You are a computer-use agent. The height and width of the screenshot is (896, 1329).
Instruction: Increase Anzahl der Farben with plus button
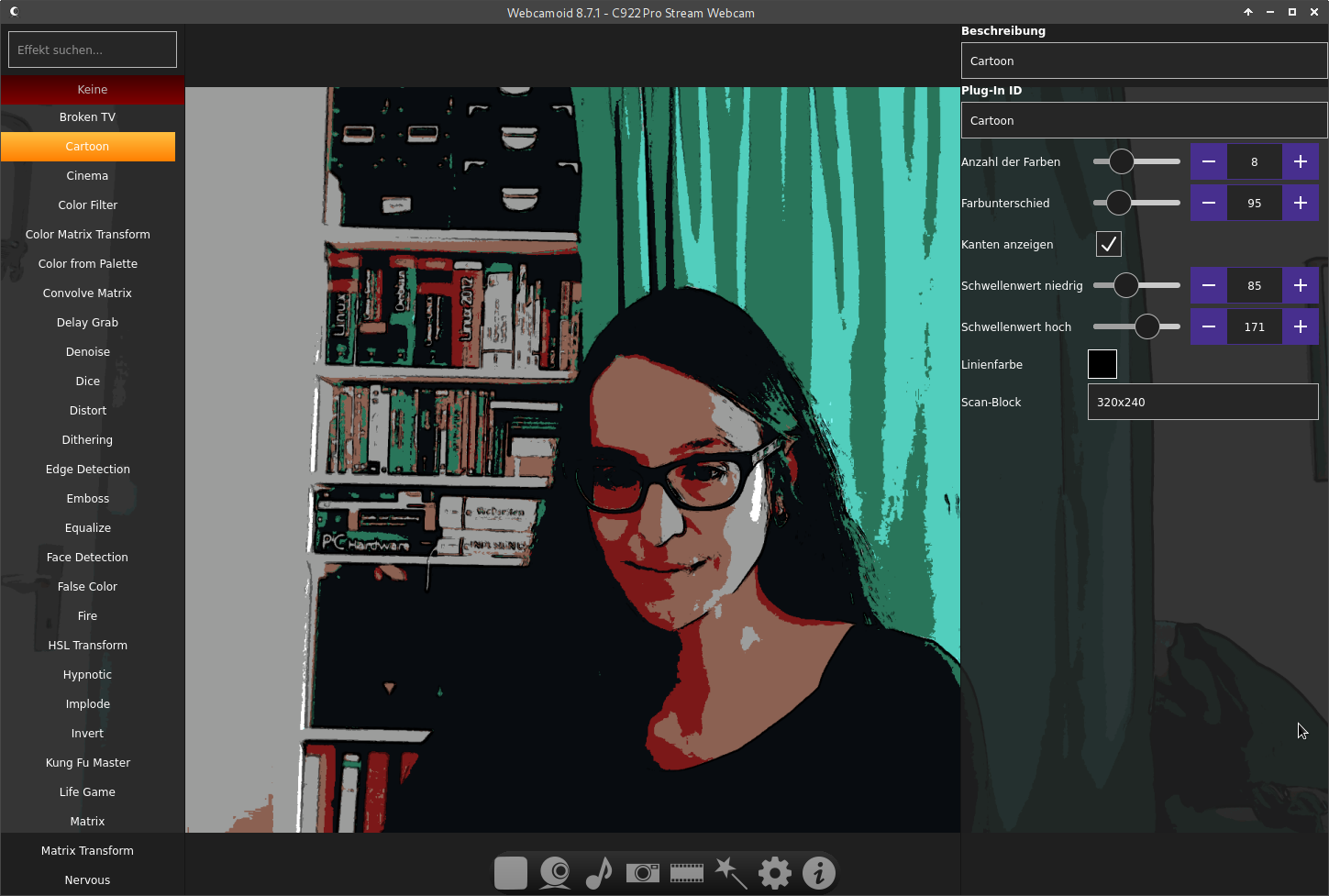pyautogui.click(x=1300, y=161)
